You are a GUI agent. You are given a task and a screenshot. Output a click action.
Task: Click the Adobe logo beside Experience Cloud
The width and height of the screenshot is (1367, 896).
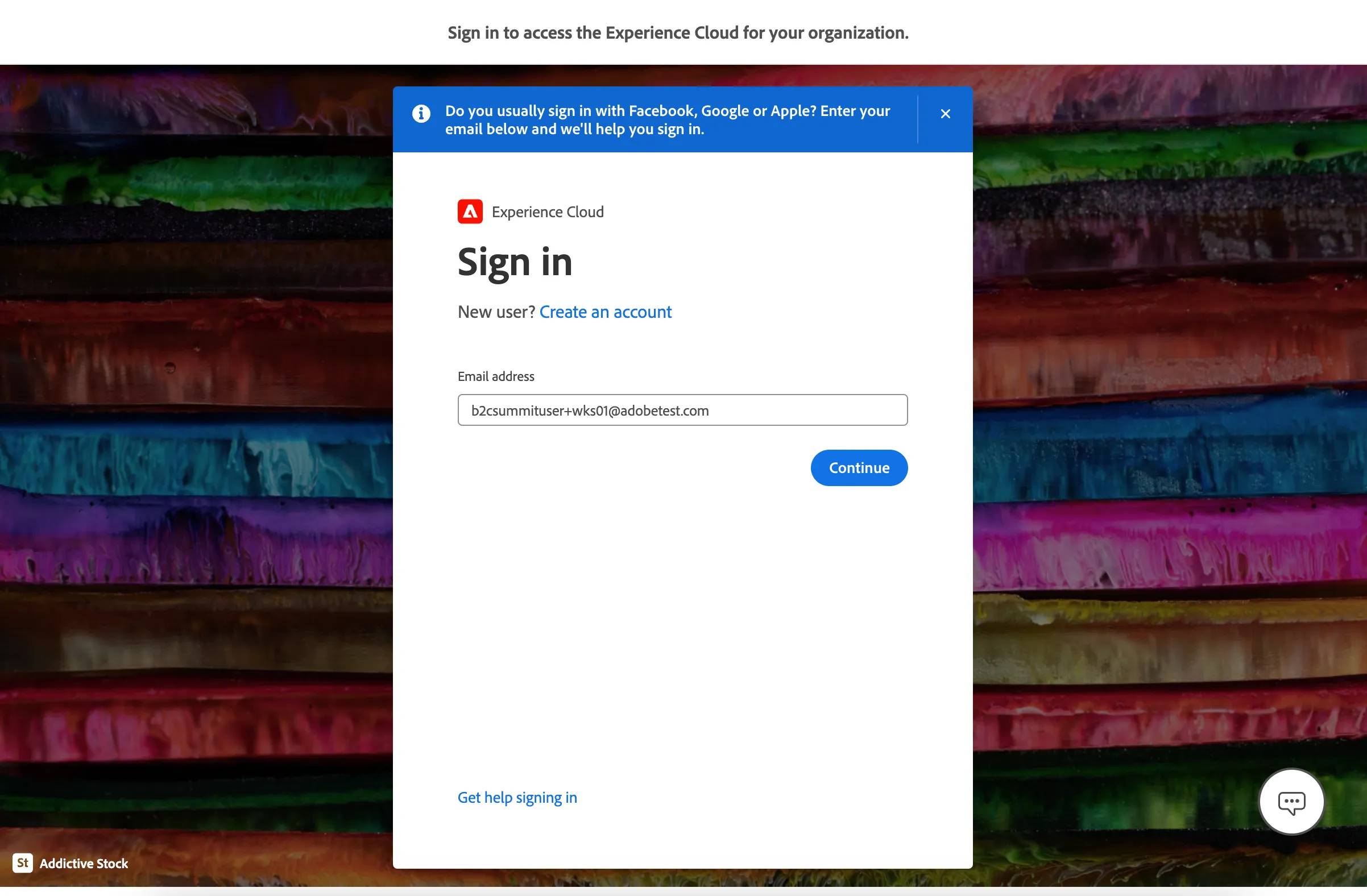470,211
